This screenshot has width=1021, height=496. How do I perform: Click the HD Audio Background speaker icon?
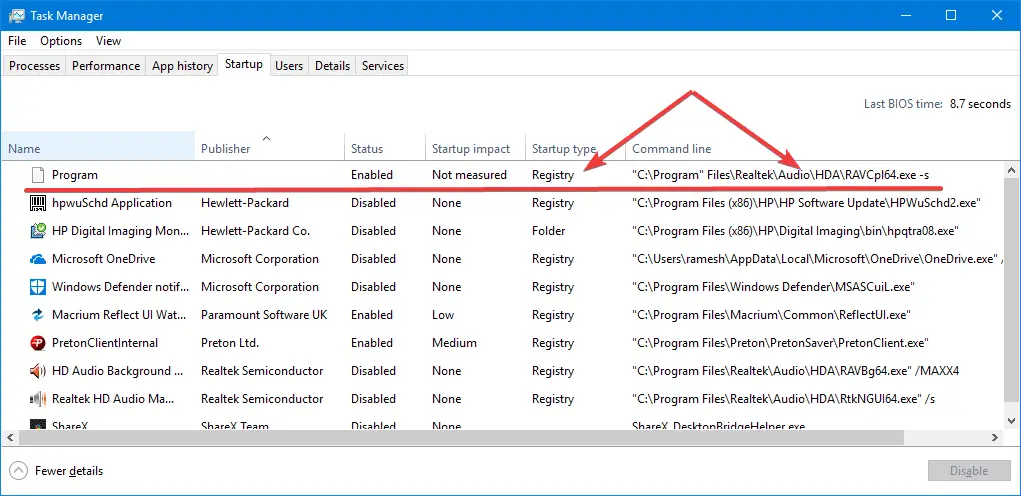[38, 370]
